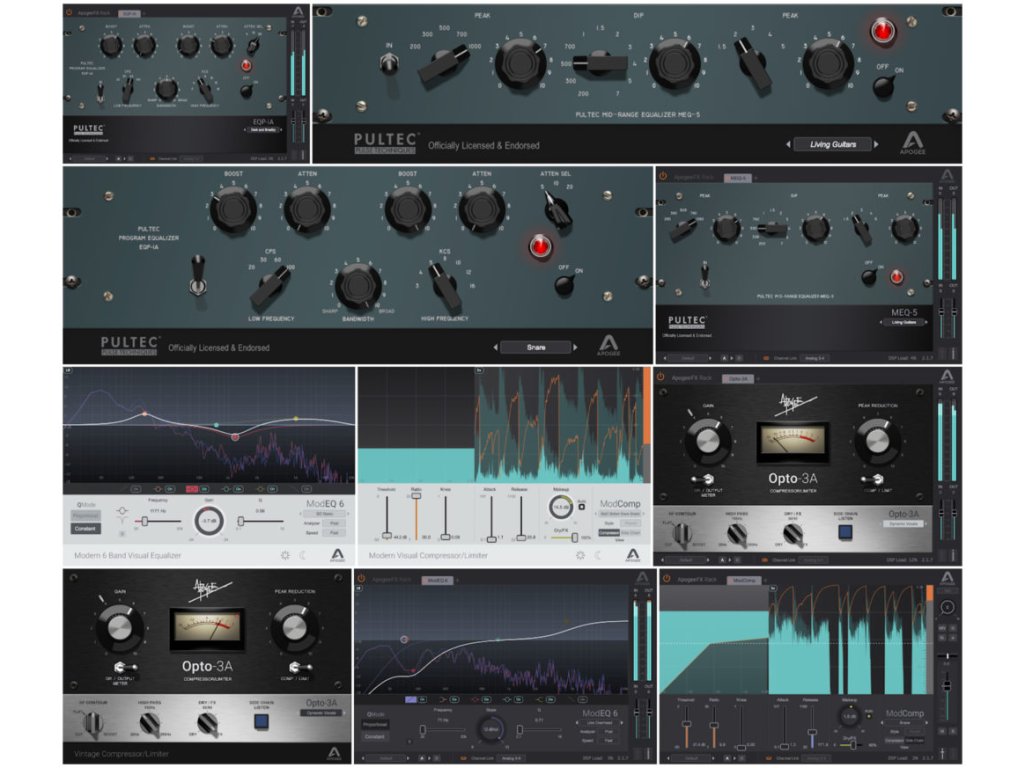Screen dimensions: 1024x768
Task: Go to previous preset before Living Guitars
Action: tap(788, 144)
